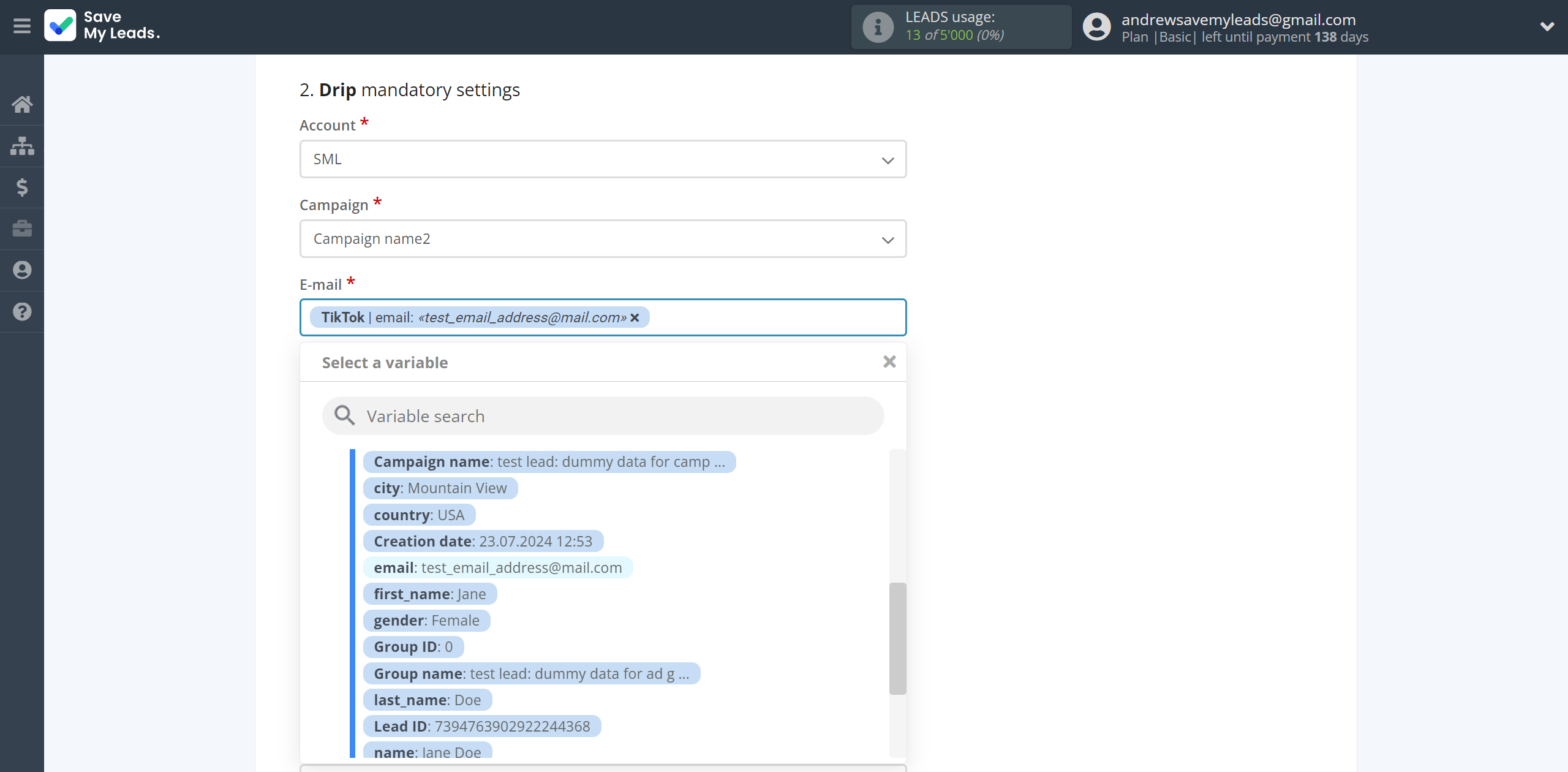Select the country: USA variable

click(420, 515)
